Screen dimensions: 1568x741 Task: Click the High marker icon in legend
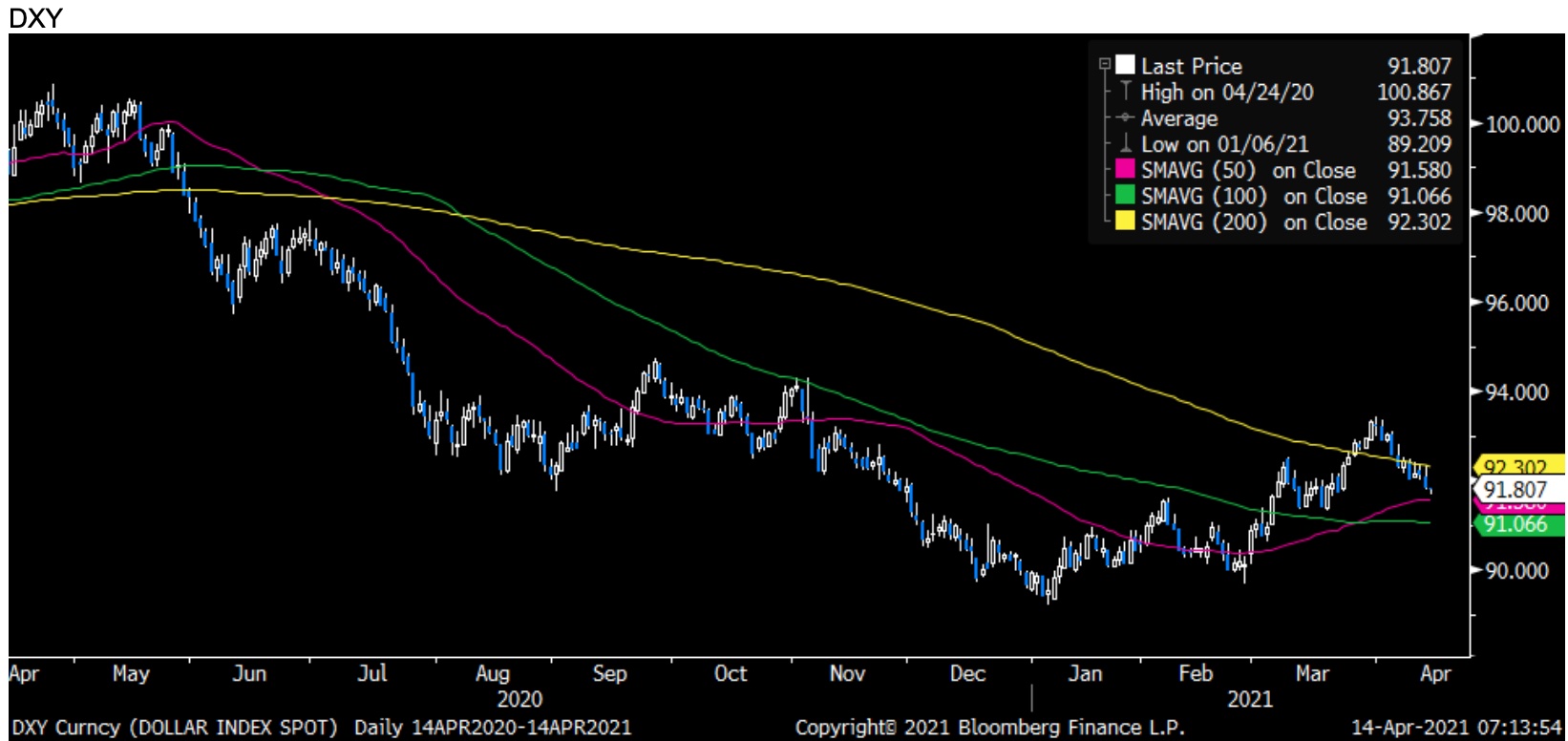[1126, 92]
